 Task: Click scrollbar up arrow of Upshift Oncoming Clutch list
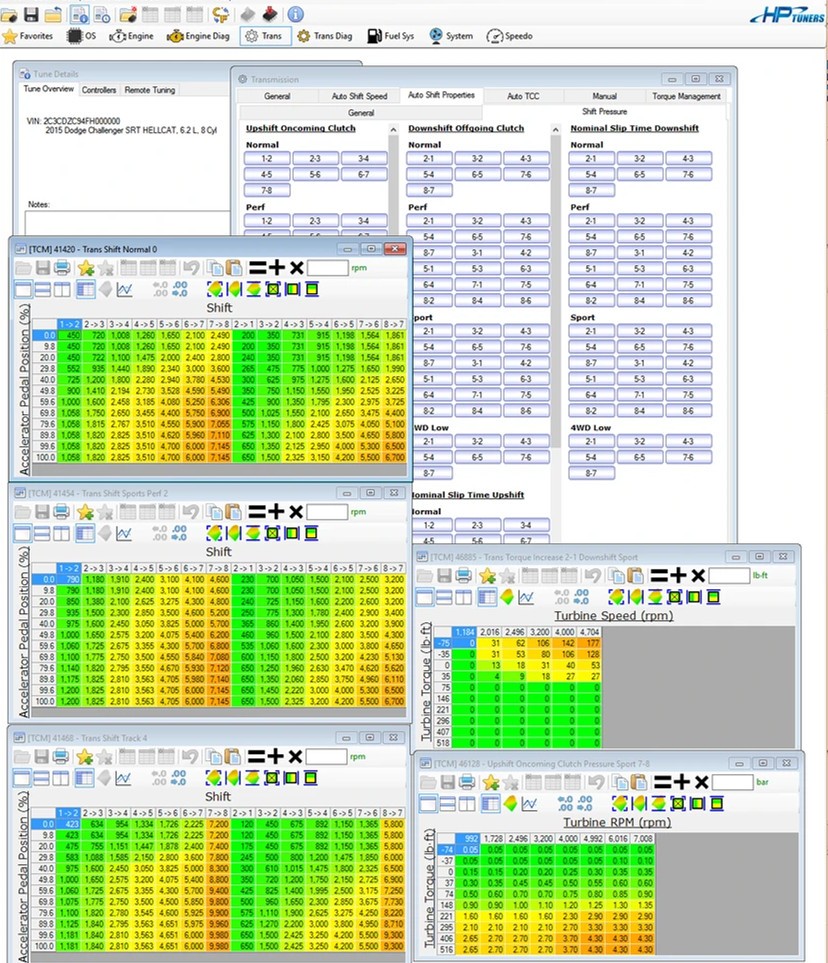point(394,130)
